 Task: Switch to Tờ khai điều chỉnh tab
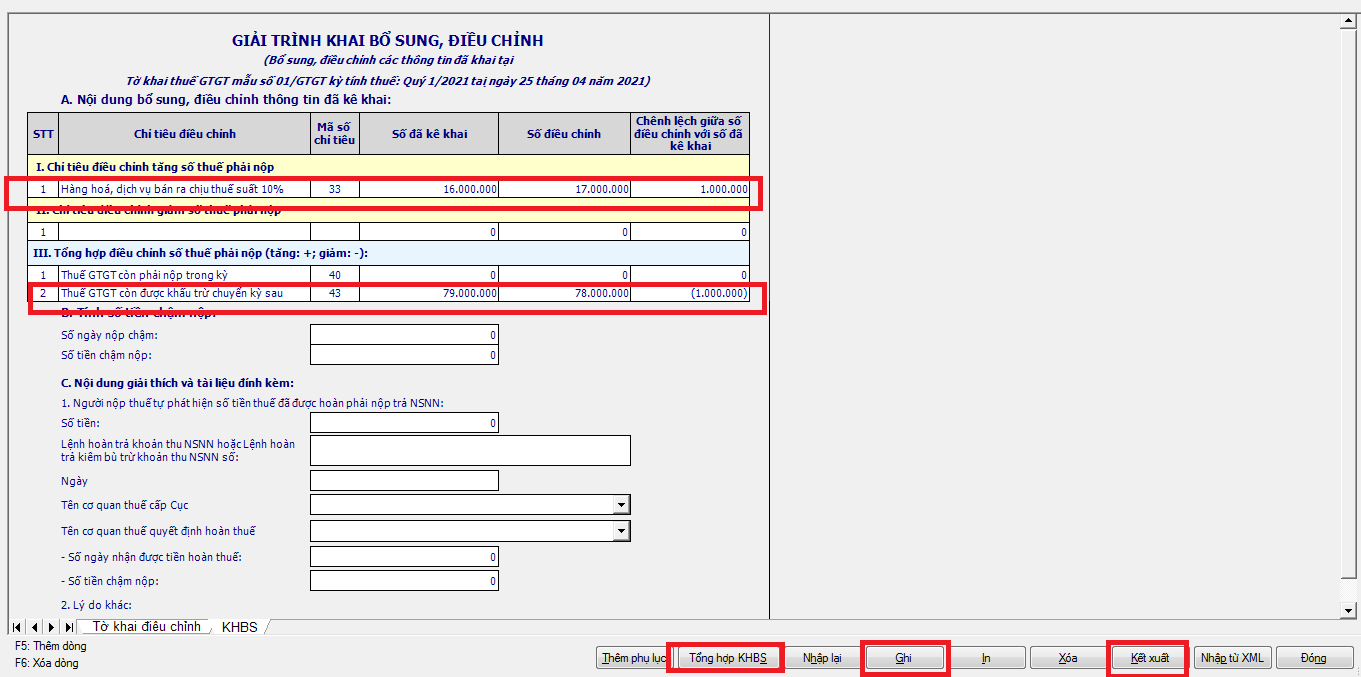point(147,627)
